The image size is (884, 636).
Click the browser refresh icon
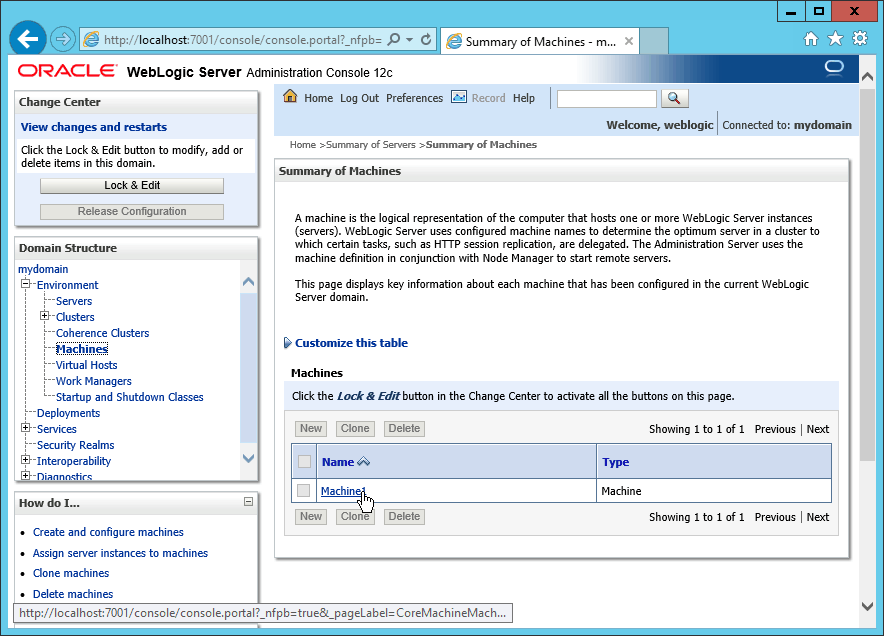point(426,40)
